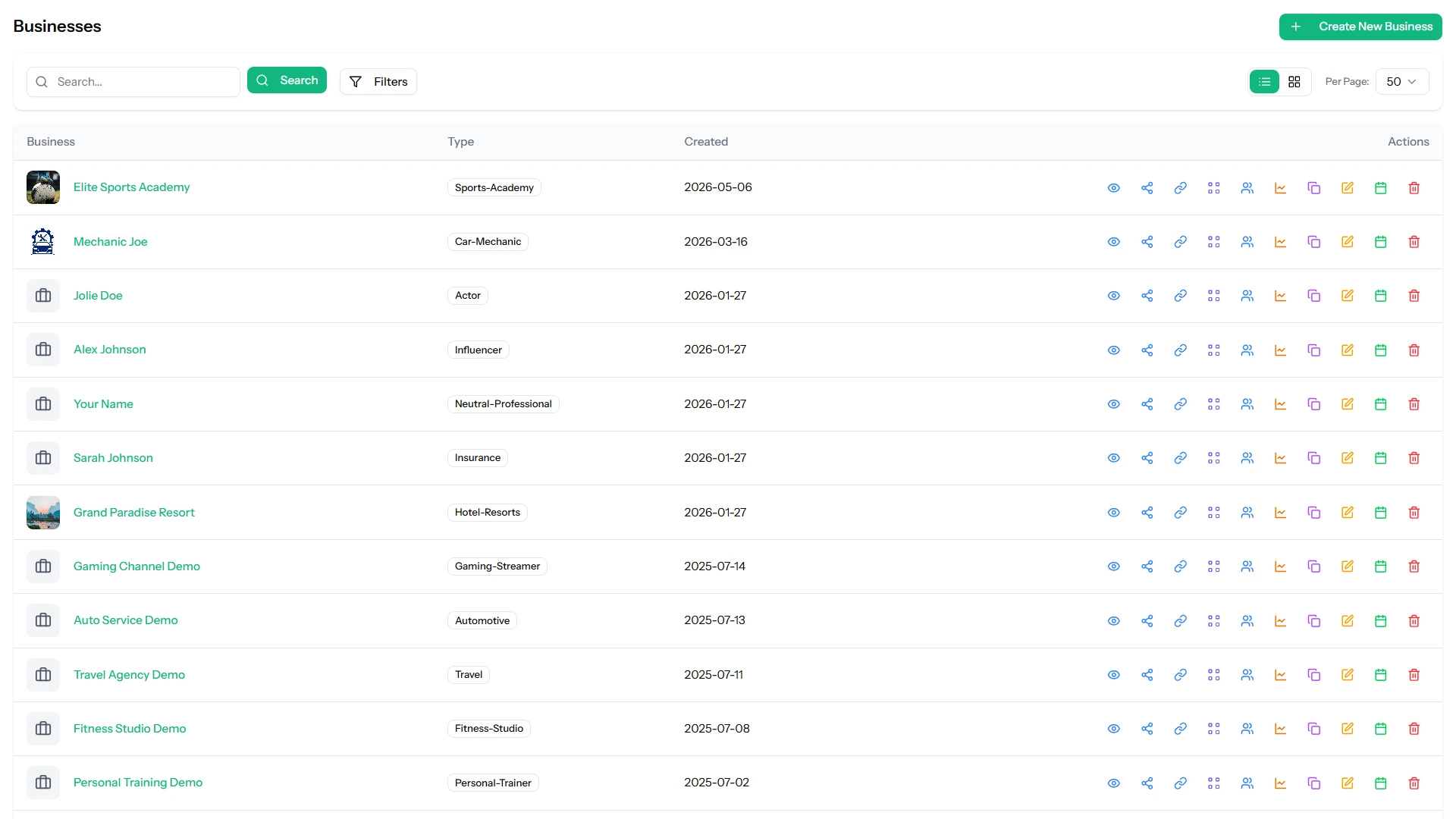Click the Grand Paradise Resort thumbnail
This screenshot has width=1456, height=819.
[x=43, y=513]
